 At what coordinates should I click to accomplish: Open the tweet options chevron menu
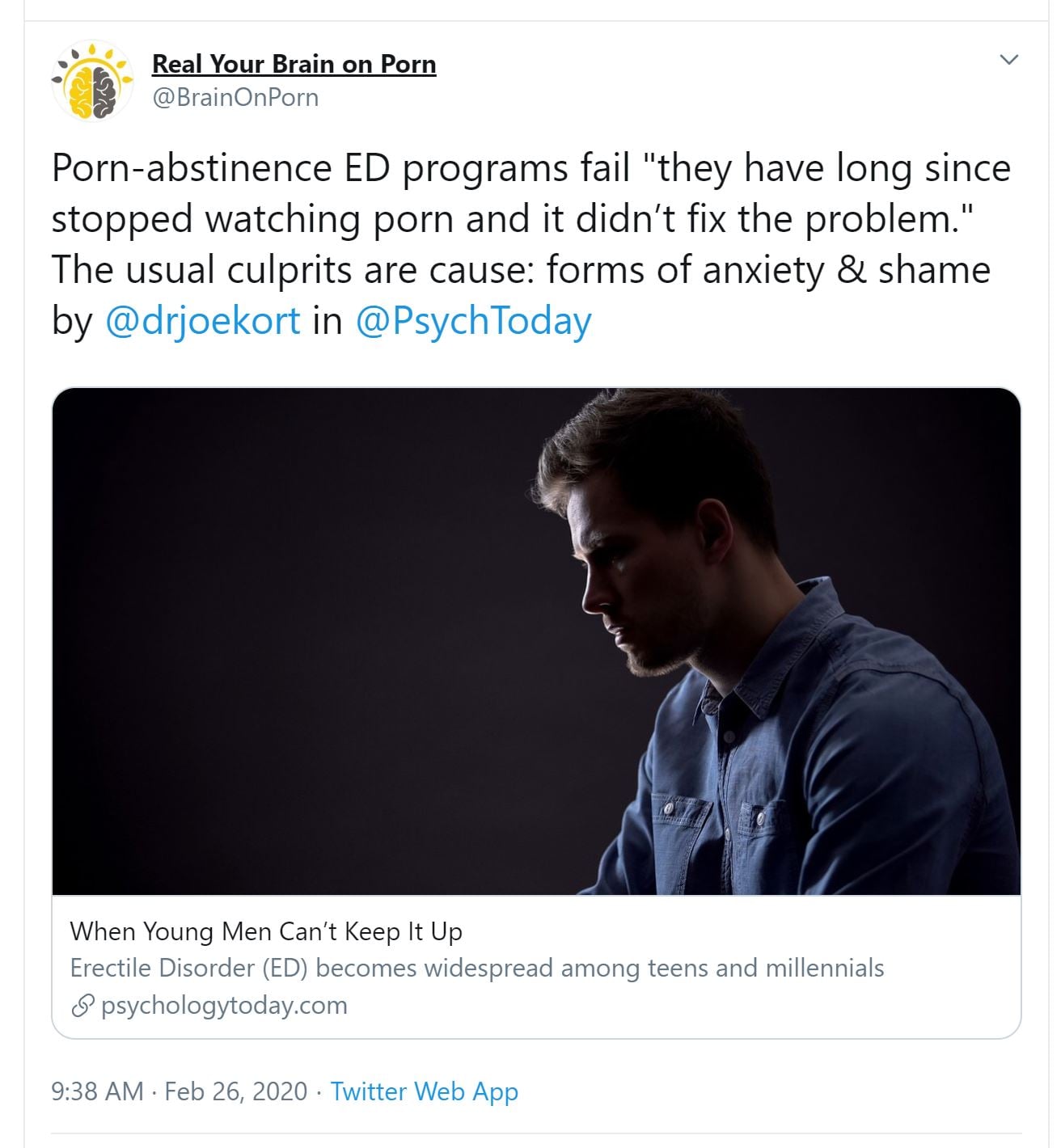(1008, 60)
